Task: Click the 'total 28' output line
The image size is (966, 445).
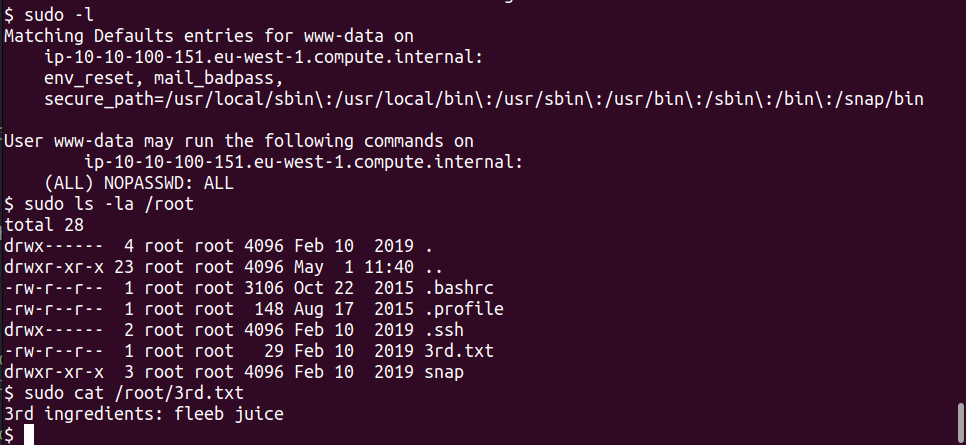Action: coord(44,225)
